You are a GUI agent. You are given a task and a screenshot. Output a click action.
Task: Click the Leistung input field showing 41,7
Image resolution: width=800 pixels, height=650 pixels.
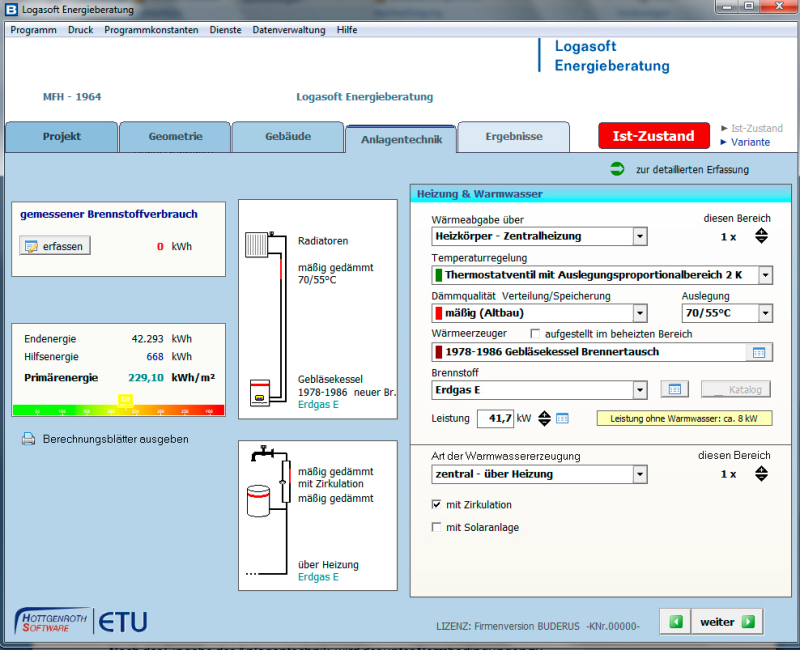pyautogui.click(x=495, y=419)
